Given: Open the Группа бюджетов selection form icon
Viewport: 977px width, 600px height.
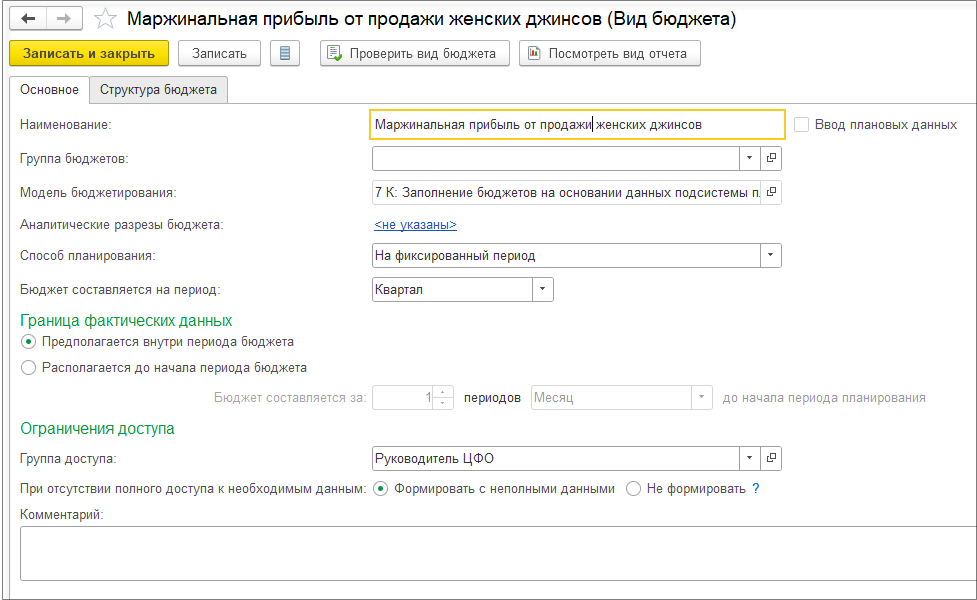Looking at the screenshot, I should (x=771, y=158).
